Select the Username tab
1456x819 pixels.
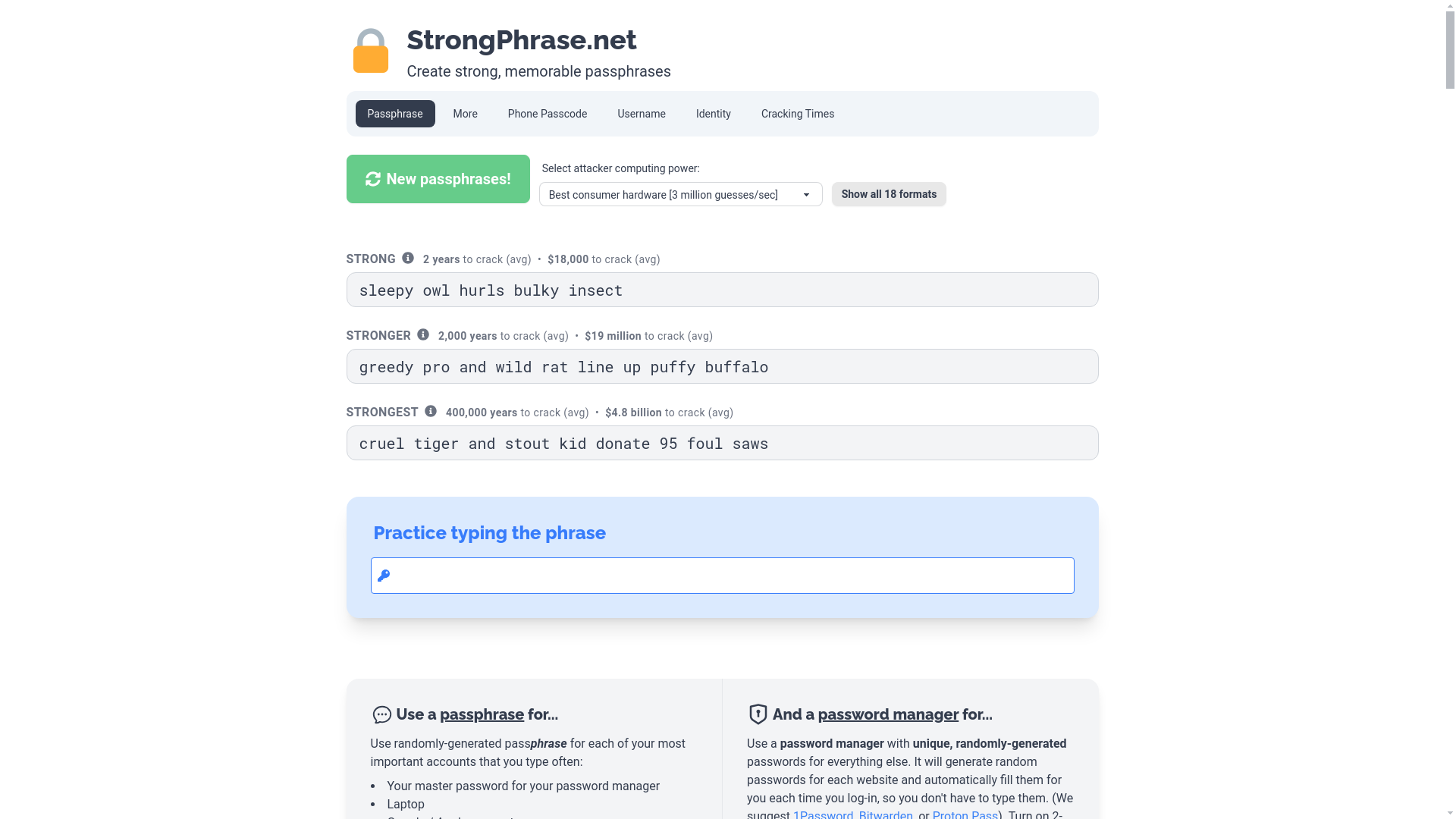(641, 114)
